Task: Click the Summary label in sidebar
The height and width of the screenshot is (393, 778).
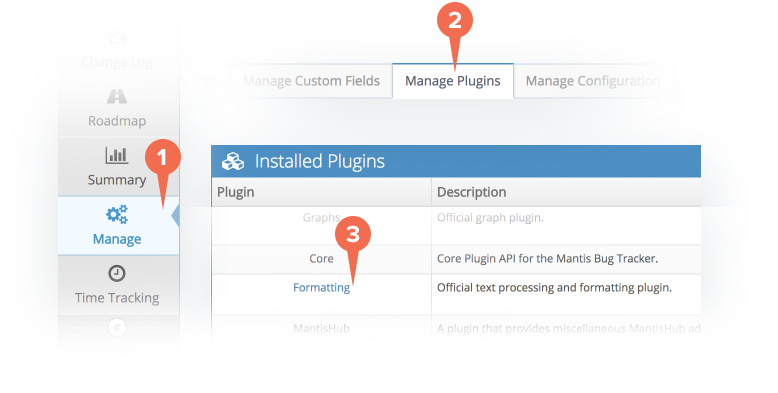Action: click(117, 180)
